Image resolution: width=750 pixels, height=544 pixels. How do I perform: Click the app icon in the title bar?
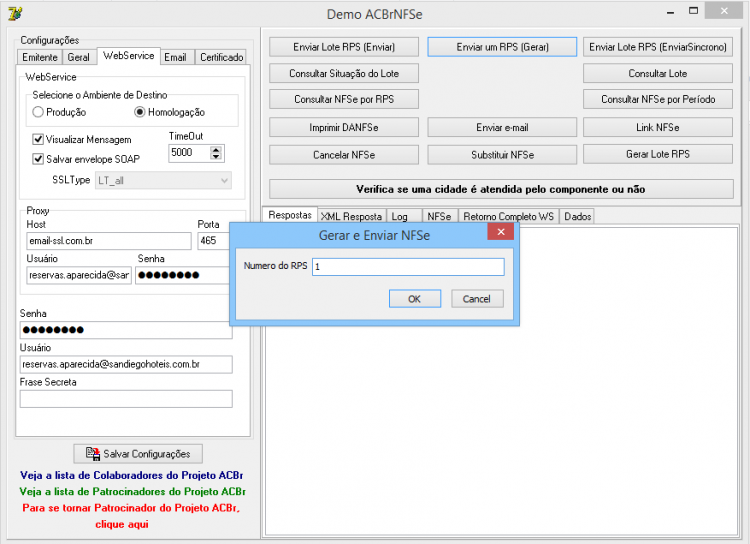[x=15, y=13]
